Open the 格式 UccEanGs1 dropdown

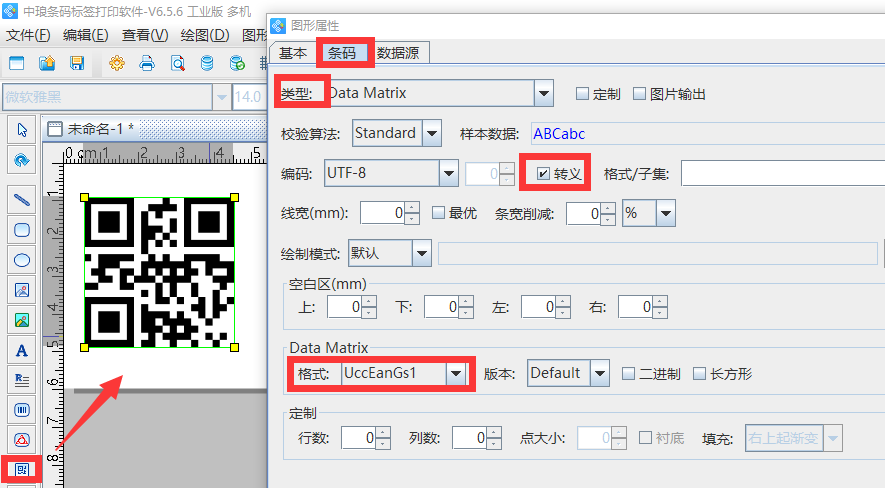456,373
